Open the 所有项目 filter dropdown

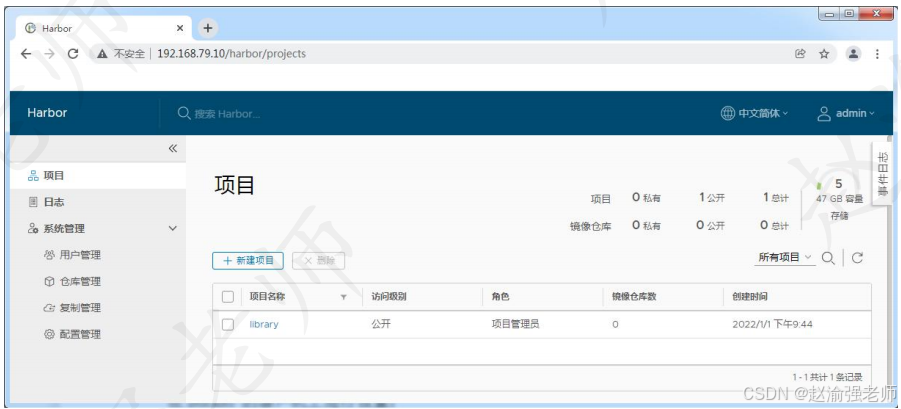[784, 257]
